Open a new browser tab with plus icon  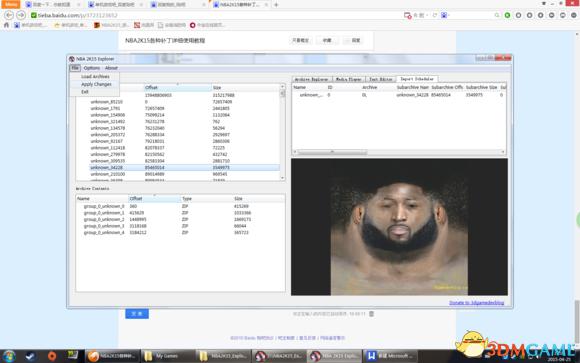276,5
